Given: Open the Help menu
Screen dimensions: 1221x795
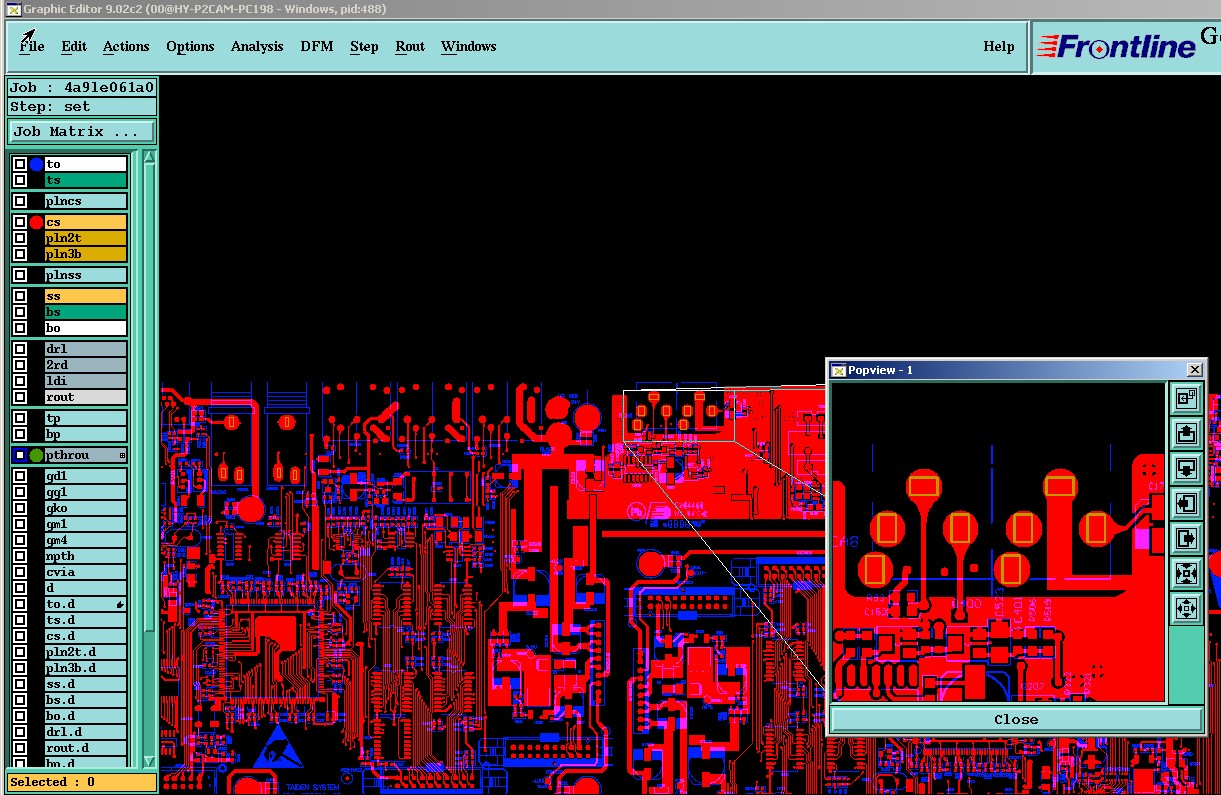Looking at the screenshot, I should pyautogui.click(x=999, y=46).
